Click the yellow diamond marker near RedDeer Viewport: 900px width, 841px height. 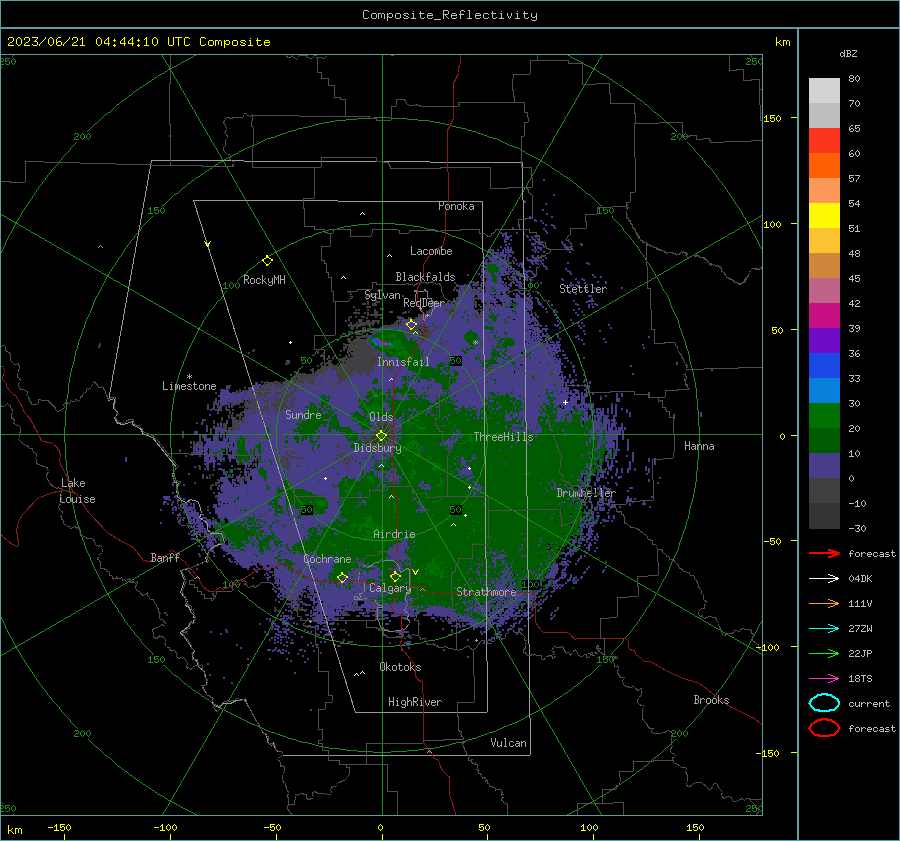pos(411,325)
